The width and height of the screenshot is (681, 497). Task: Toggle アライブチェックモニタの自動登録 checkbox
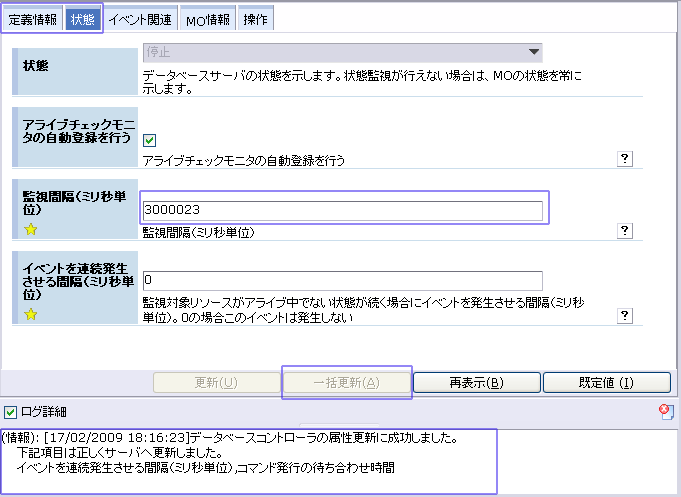[150, 141]
